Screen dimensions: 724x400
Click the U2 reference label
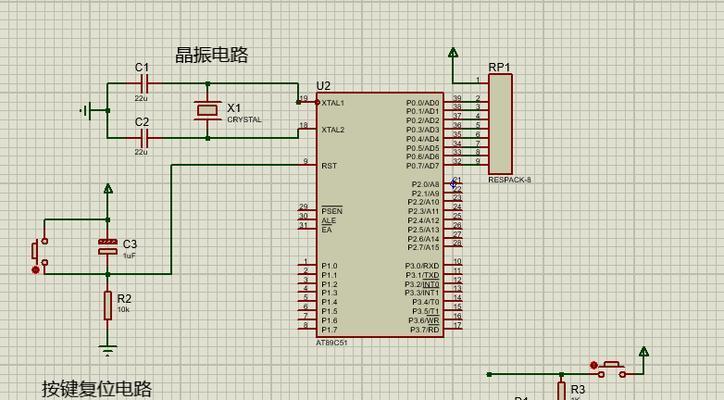click(x=323, y=86)
